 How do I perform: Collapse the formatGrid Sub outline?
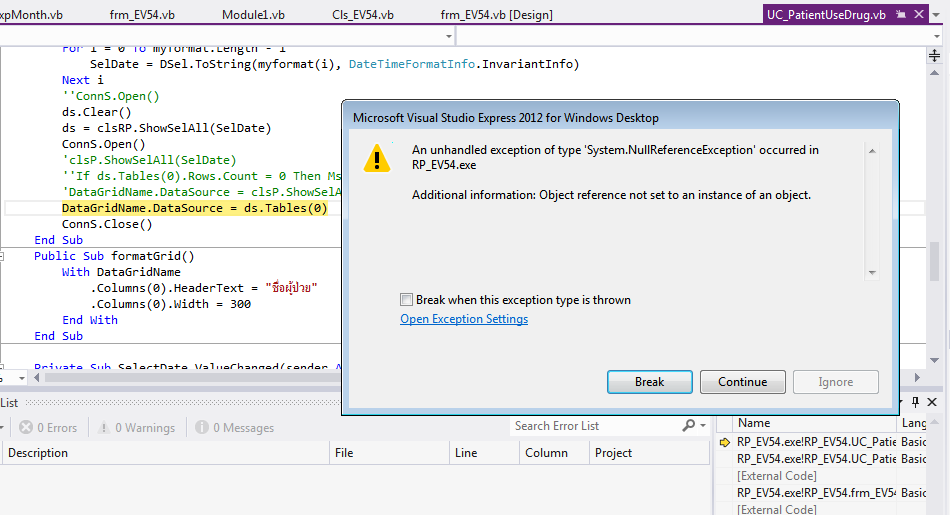2,256
